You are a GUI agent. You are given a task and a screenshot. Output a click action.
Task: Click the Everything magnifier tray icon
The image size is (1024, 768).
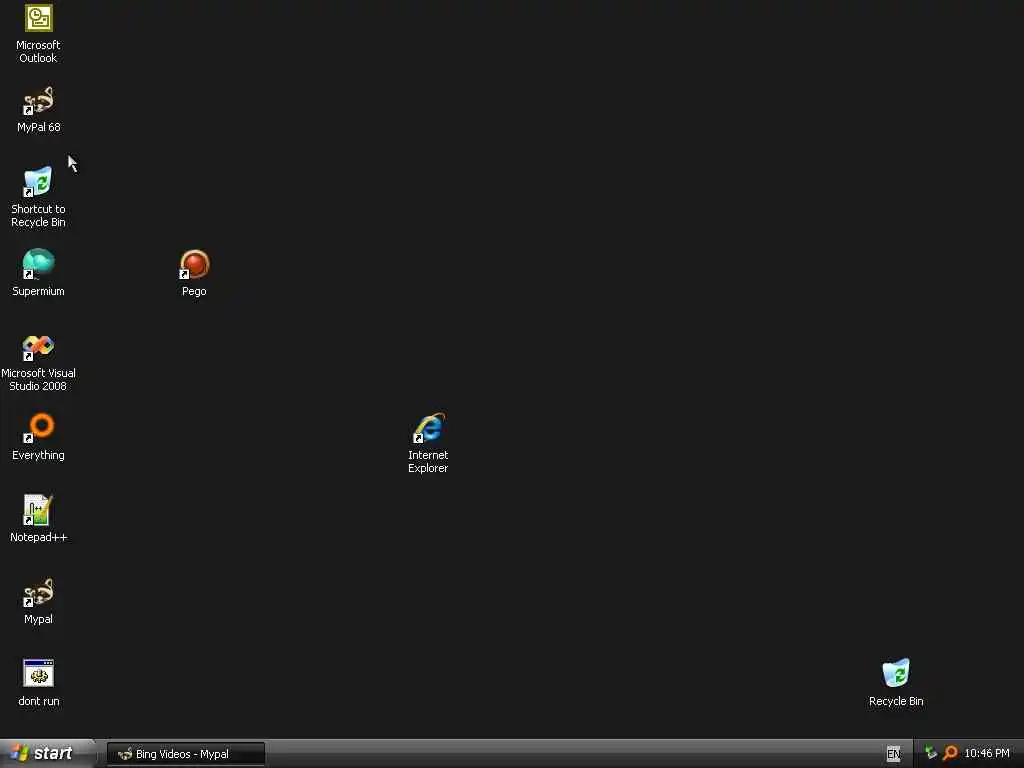pyautogui.click(x=950, y=753)
